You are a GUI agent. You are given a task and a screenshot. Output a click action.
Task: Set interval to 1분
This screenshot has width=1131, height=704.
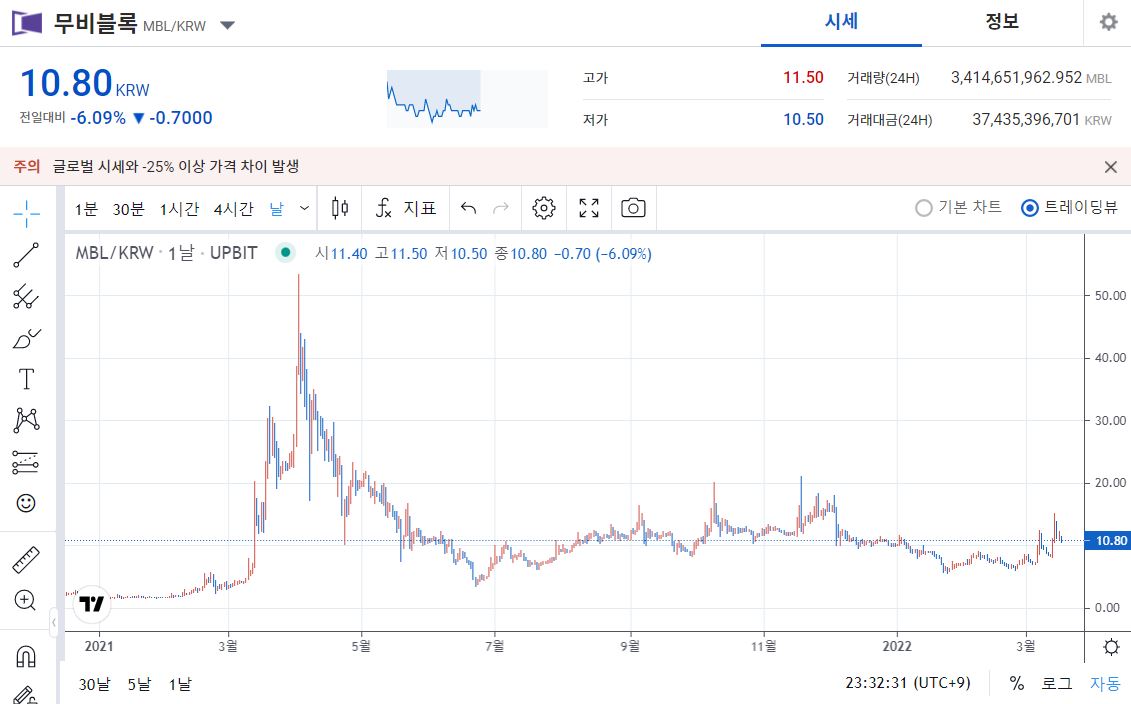pyautogui.click(x=86, y=209)
